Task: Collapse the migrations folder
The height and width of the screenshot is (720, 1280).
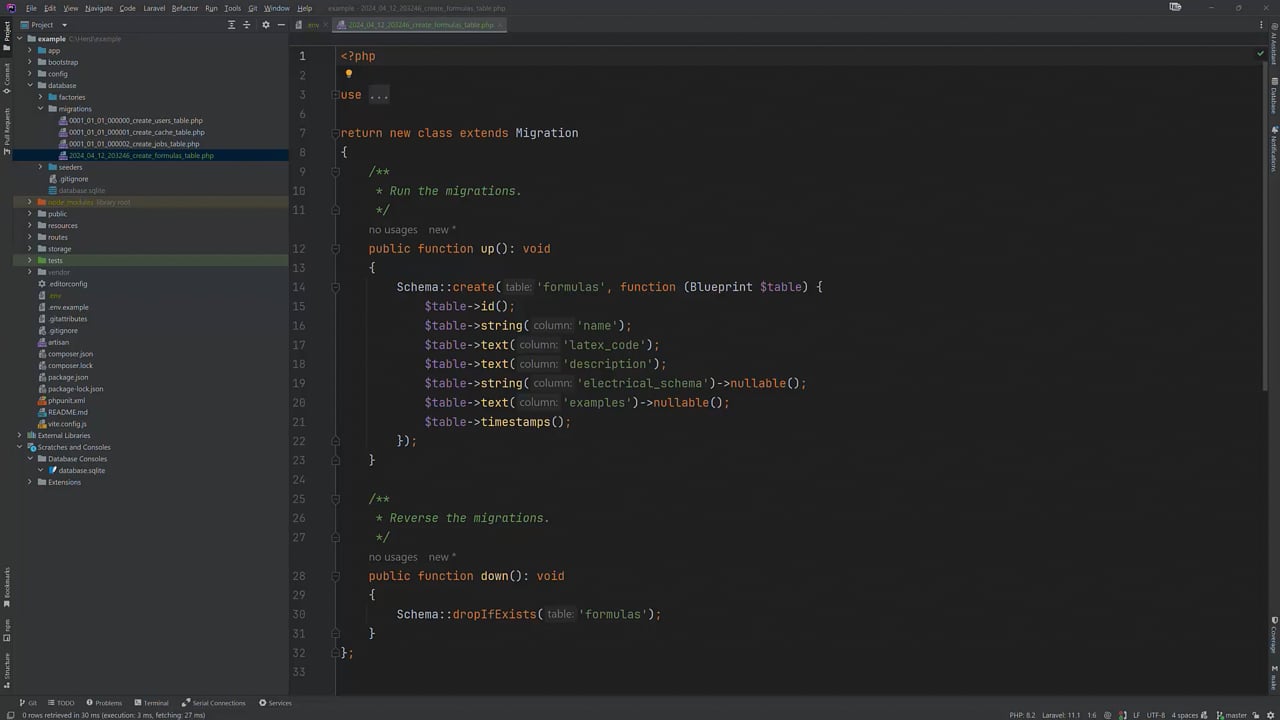Action: click(41, 109)
